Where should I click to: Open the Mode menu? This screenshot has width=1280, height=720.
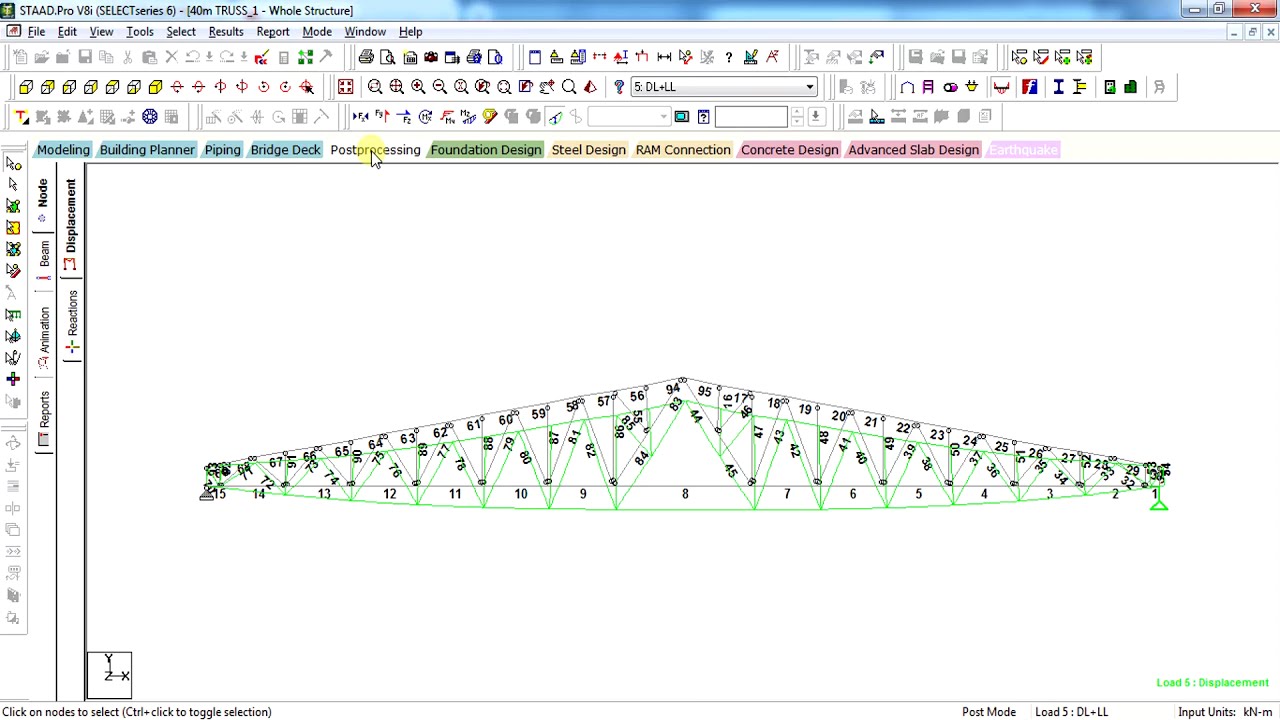[317, 32]
